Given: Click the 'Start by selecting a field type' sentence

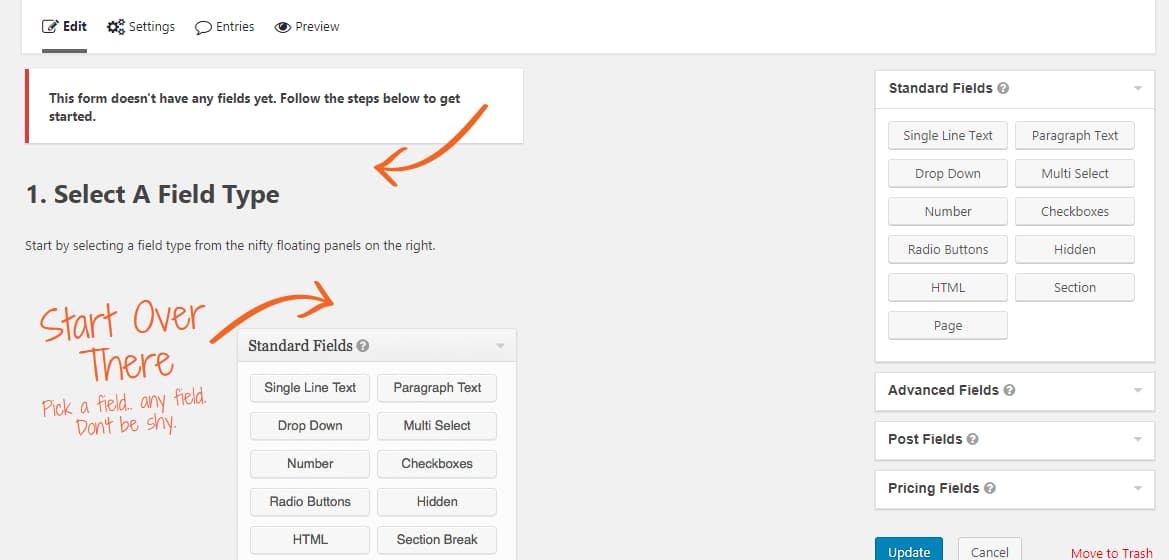Looking at the screenshot, I should click(230, 245).
